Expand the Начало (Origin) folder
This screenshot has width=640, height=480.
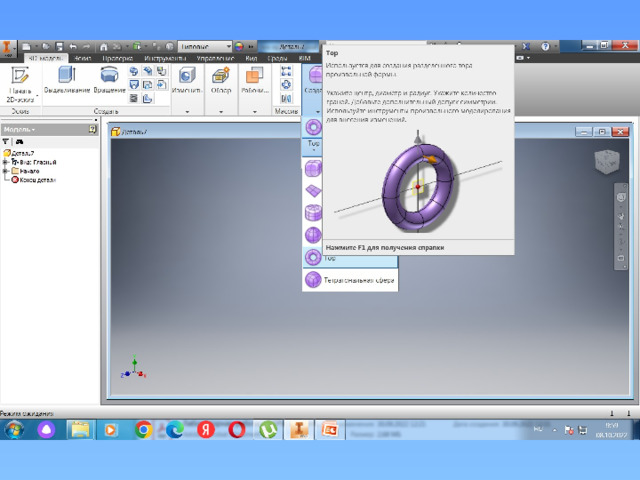pyautogui.click(x=6, y=170)
